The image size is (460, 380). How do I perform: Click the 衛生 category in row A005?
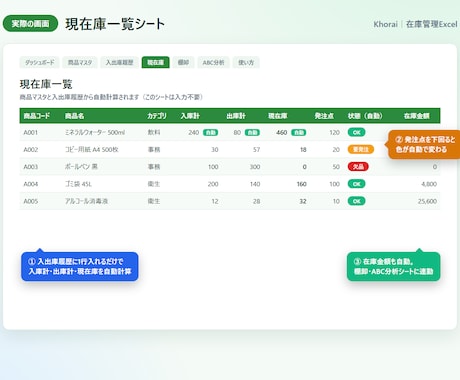(x=154, y=201)
